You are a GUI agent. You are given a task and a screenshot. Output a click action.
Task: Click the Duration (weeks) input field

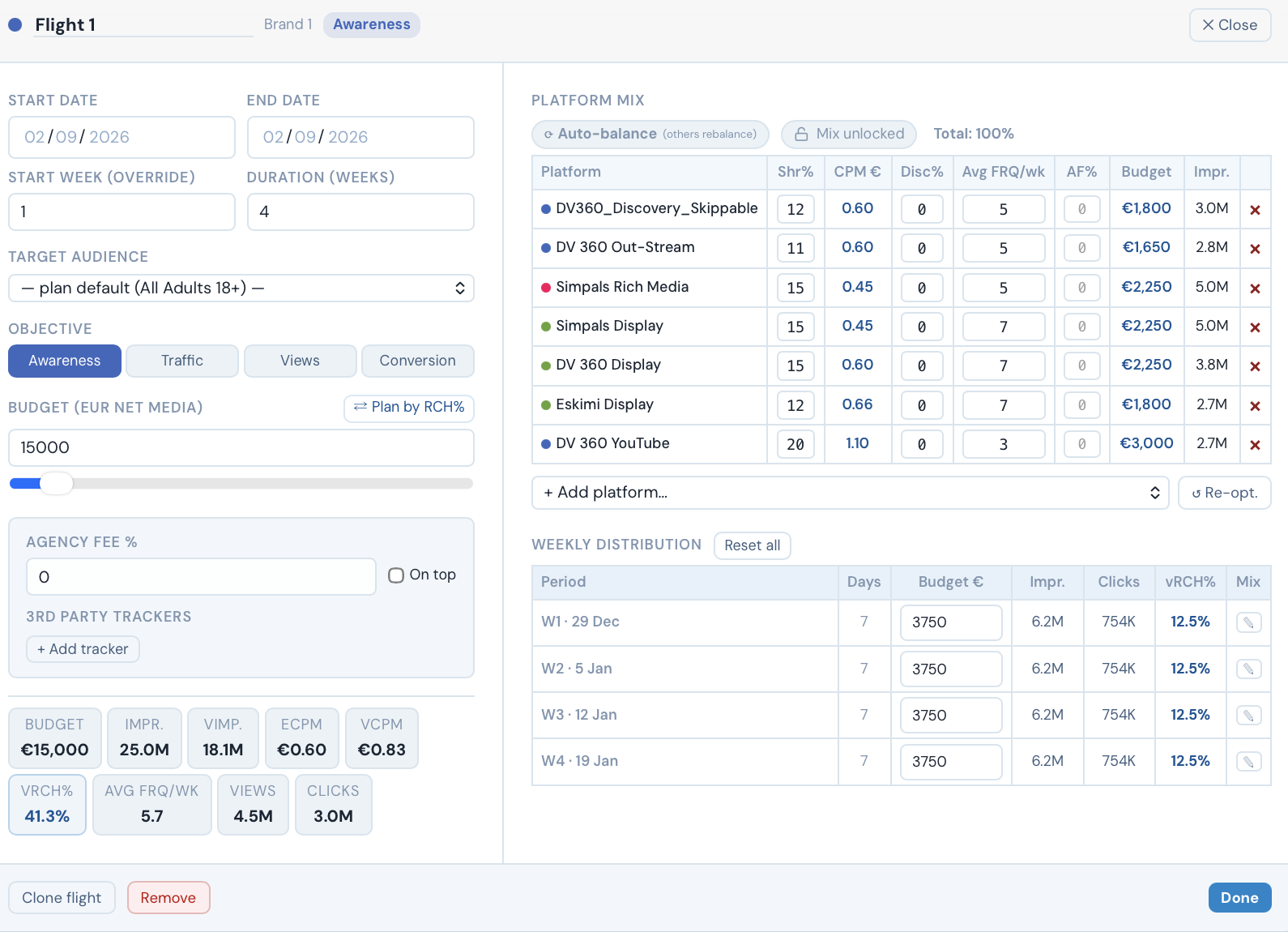pos(360,212)
